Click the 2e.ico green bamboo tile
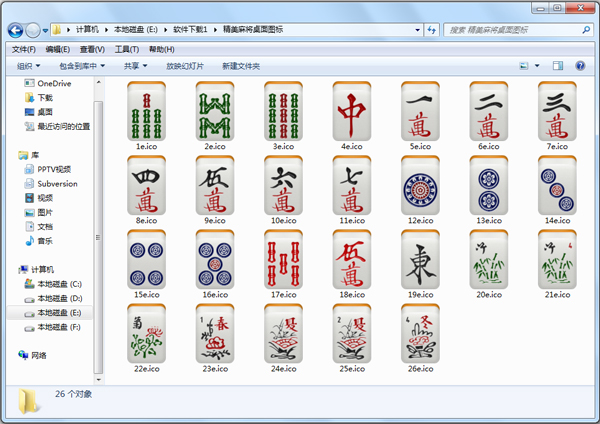Screen dimensions: 600x424 (x=214, y=113)
